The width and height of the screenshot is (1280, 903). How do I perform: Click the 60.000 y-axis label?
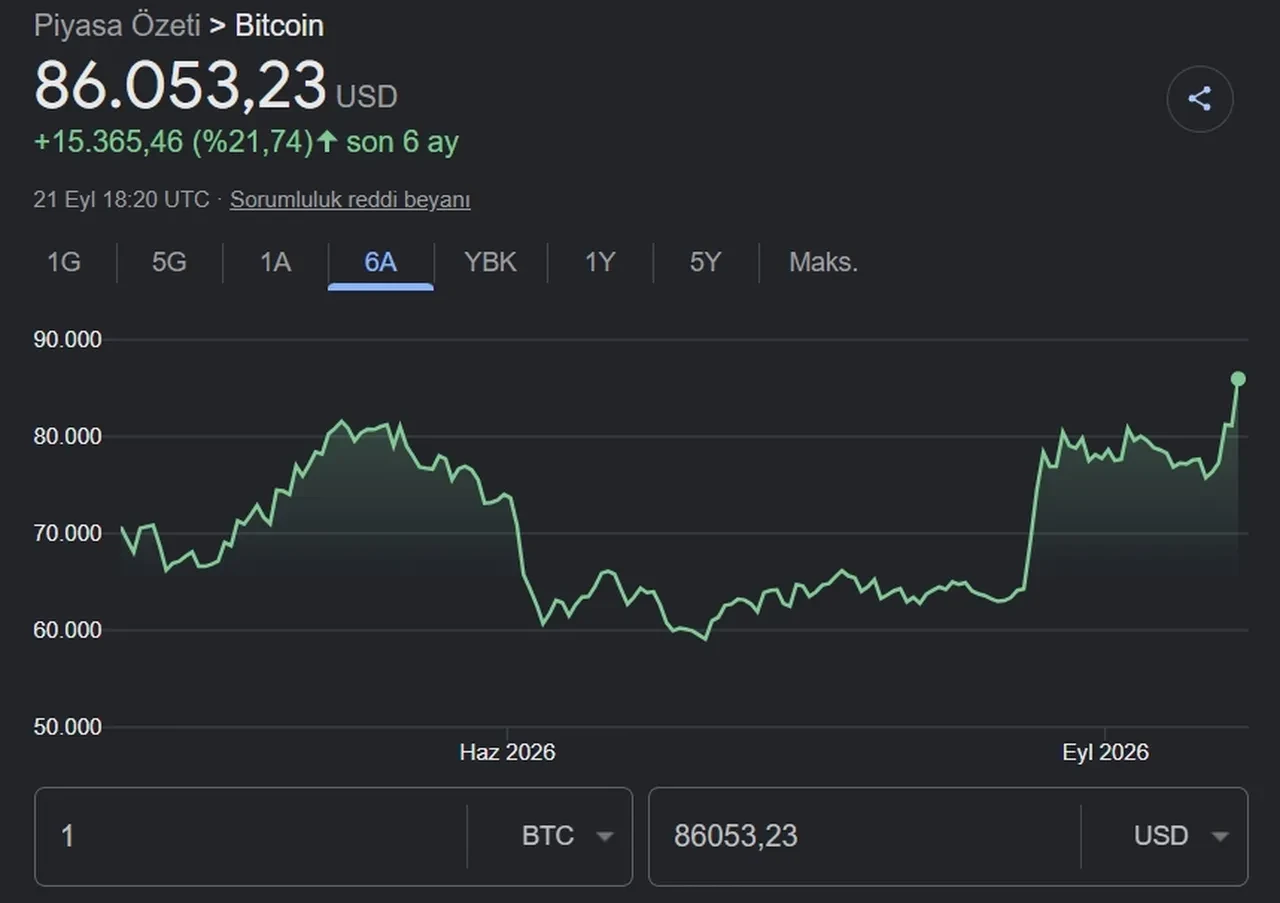click(x=68, y=630)
